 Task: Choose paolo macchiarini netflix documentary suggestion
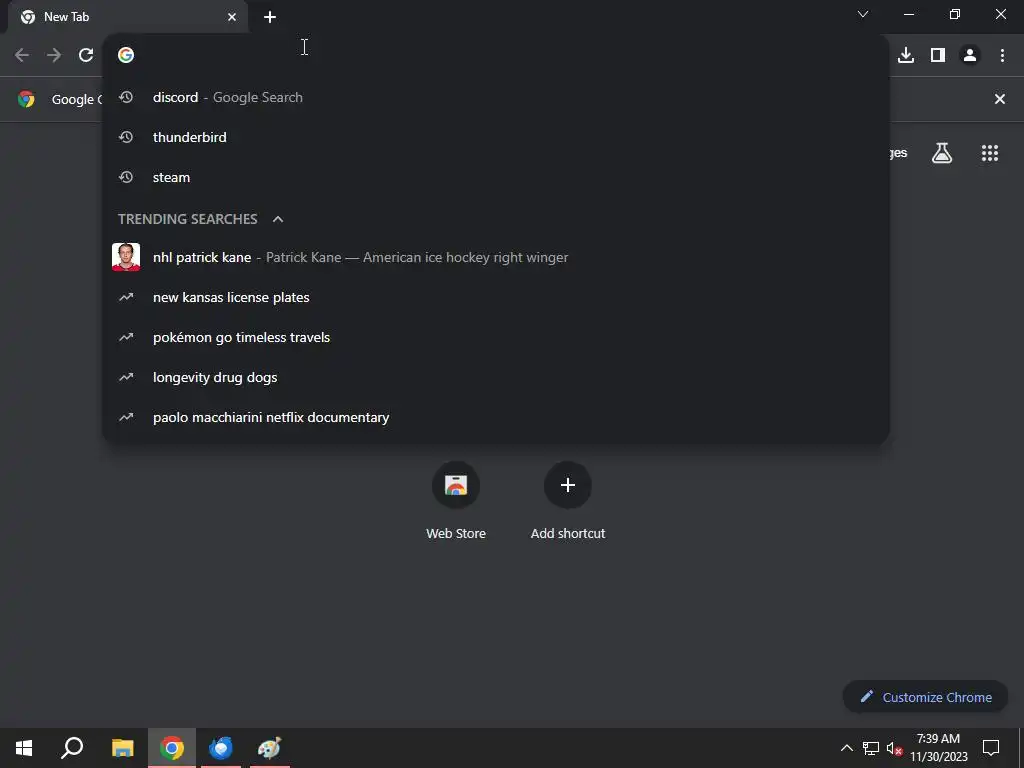point(496,417)
